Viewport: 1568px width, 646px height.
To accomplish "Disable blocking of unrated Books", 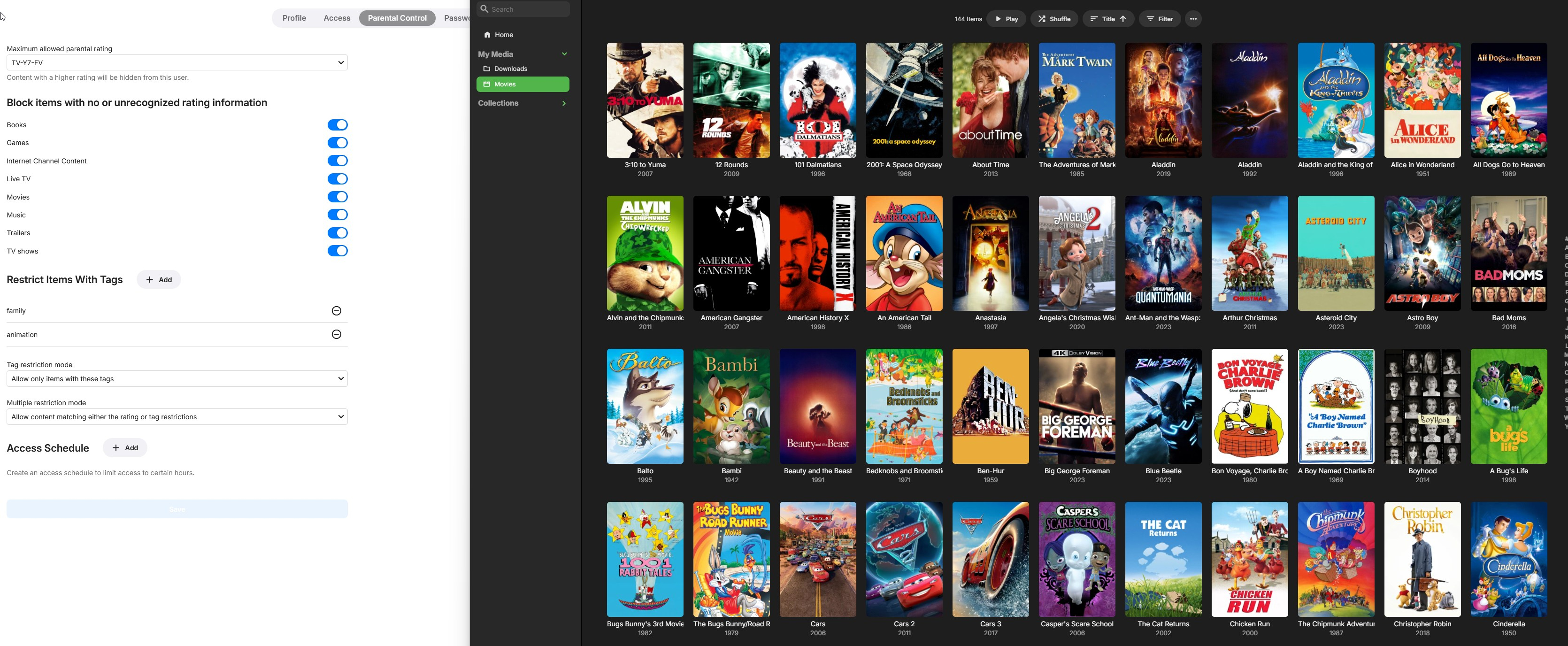I will [x=337, y=125].
